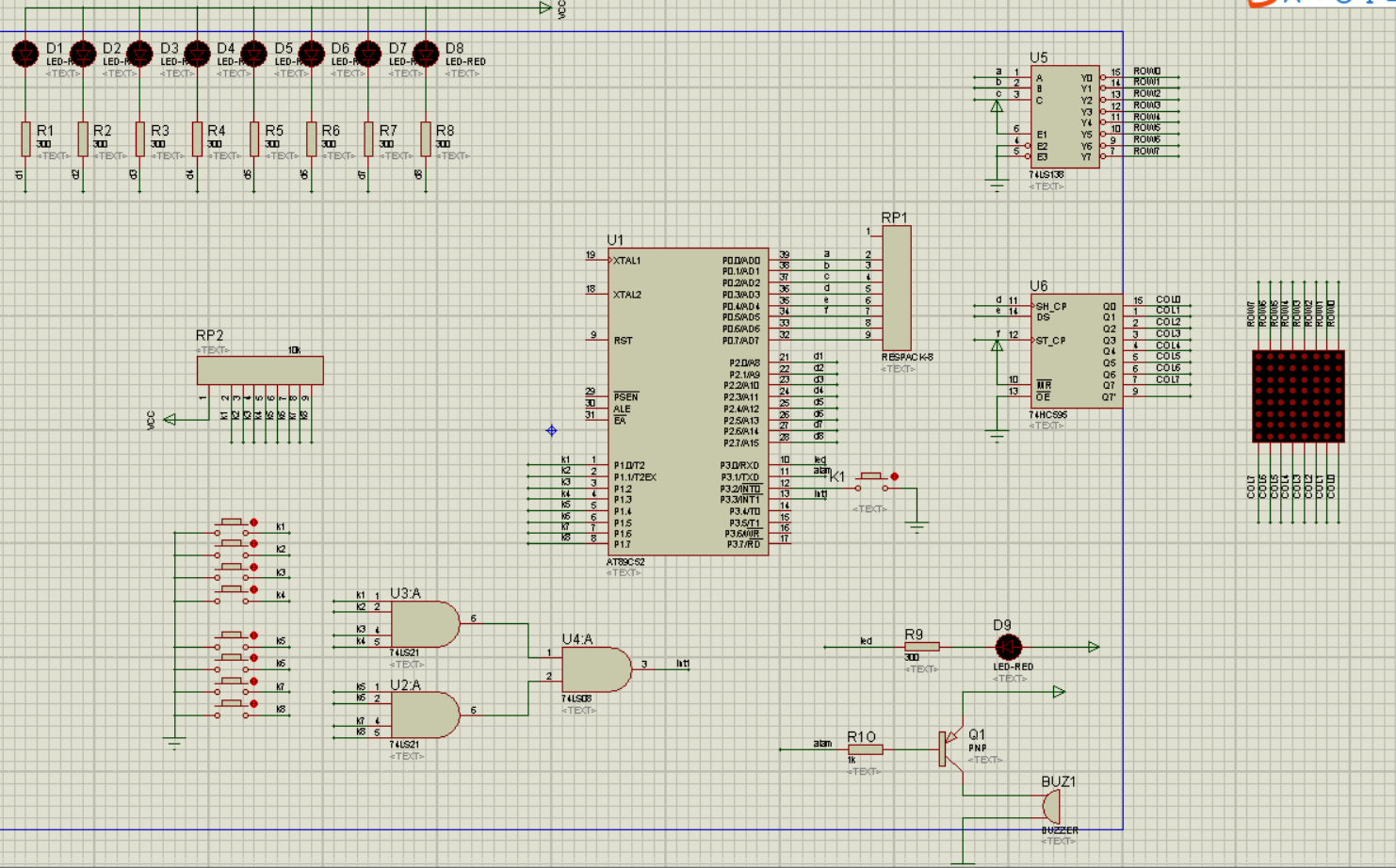
Task: Click the XTAL1 pin label on U1
Action: coord(626,261)
